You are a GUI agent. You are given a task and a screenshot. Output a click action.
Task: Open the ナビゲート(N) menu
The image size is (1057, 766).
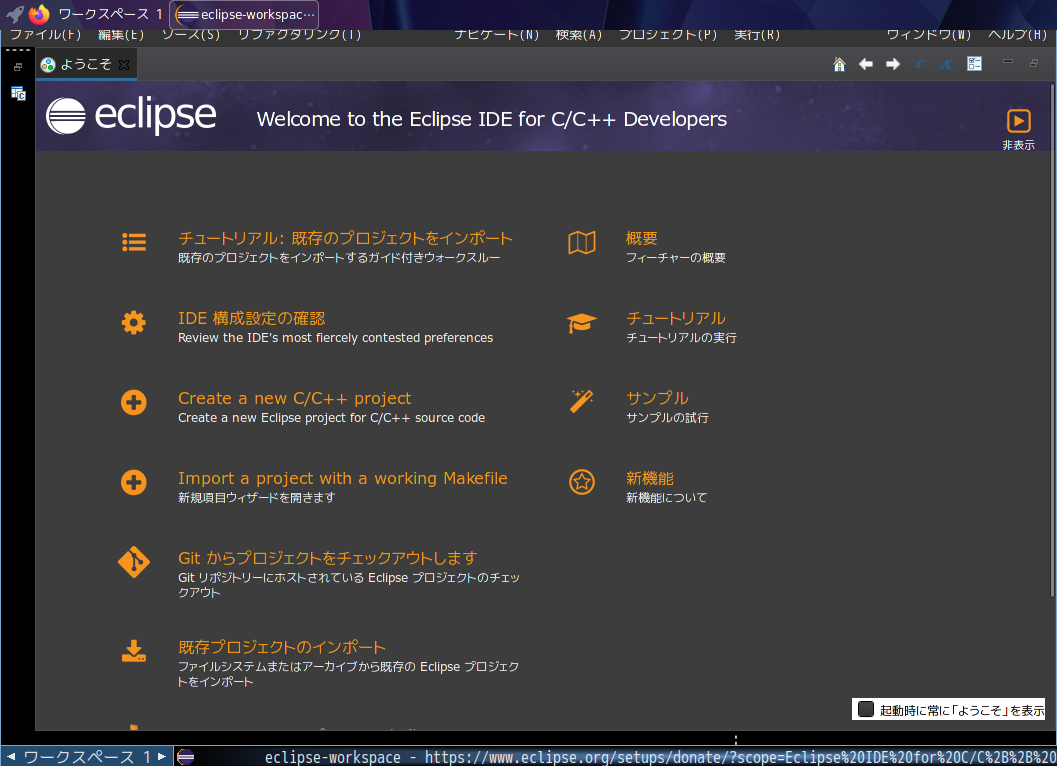pyautogui.click(x=497, y=34)
